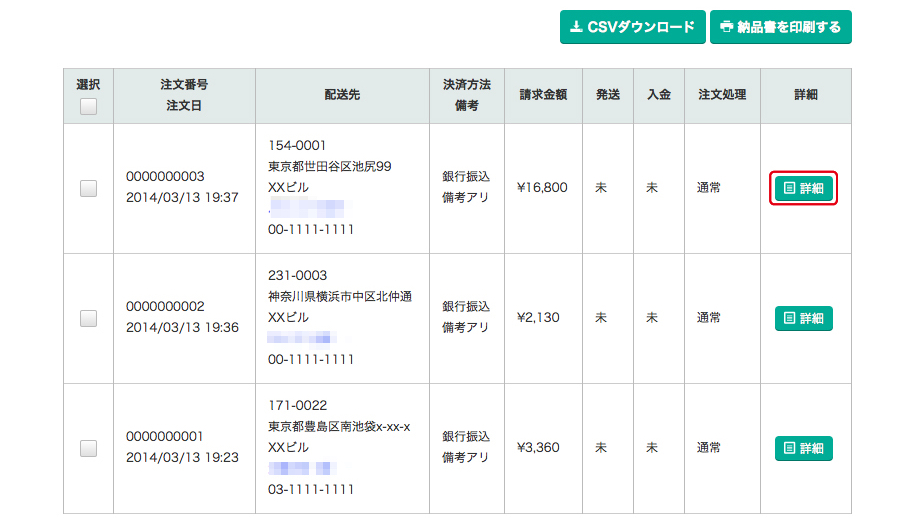Viewport: 914px width, 518px height.
Task: Click the amount ¥2,130
Action: coord(538,318)
